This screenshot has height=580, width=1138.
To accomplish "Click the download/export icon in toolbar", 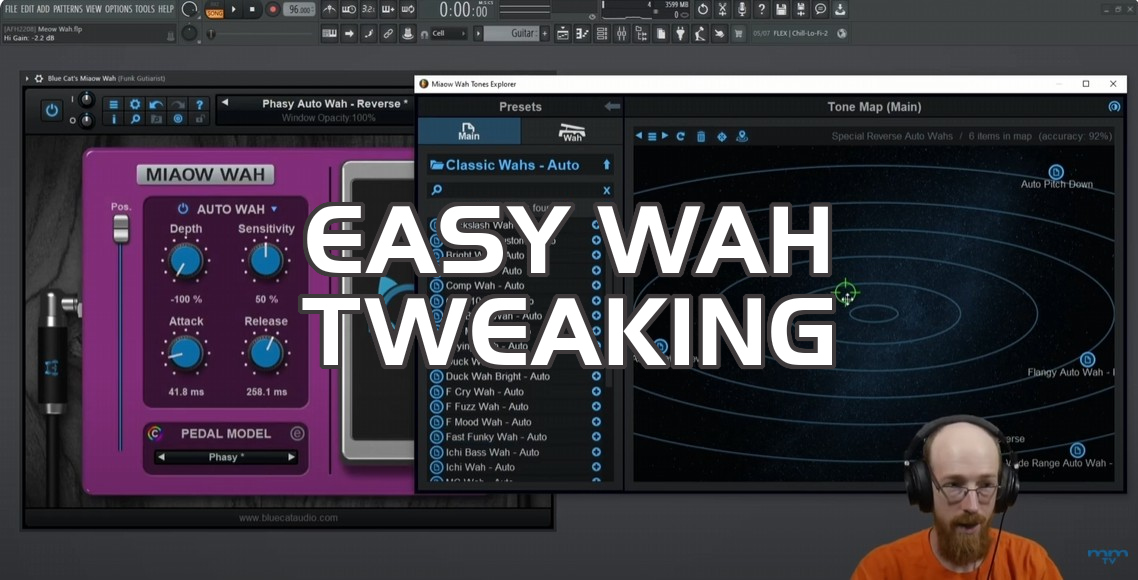I will coord(840,9).
